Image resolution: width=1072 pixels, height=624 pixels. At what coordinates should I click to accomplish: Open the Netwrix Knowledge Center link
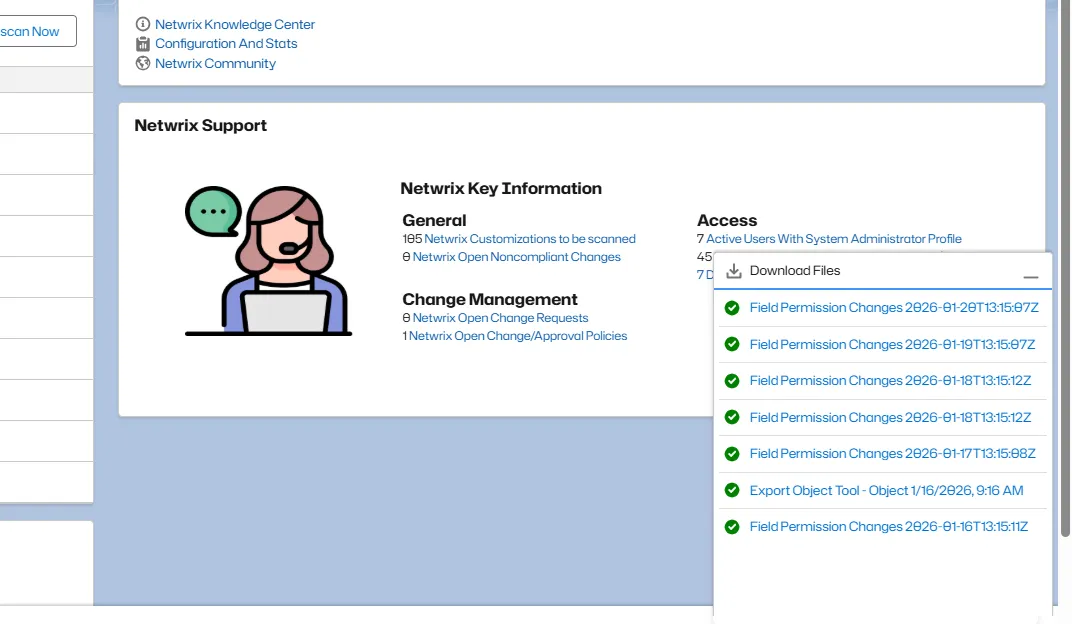pyautogui.click(x=235, y=24)
